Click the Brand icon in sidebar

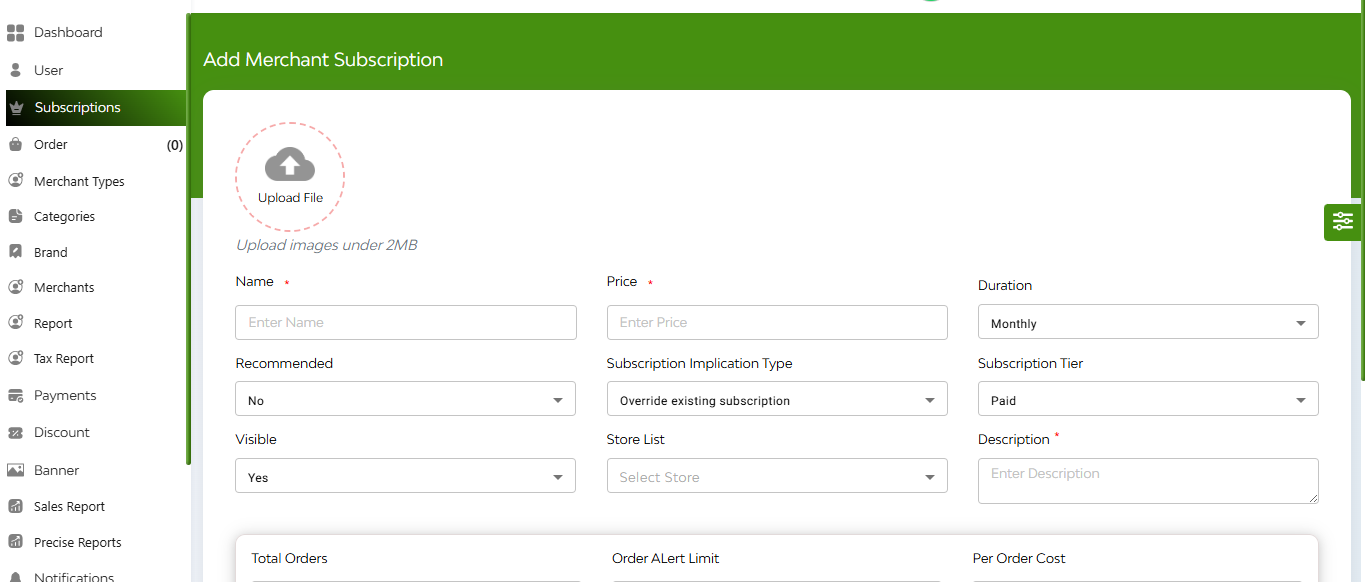pos(15,252)
